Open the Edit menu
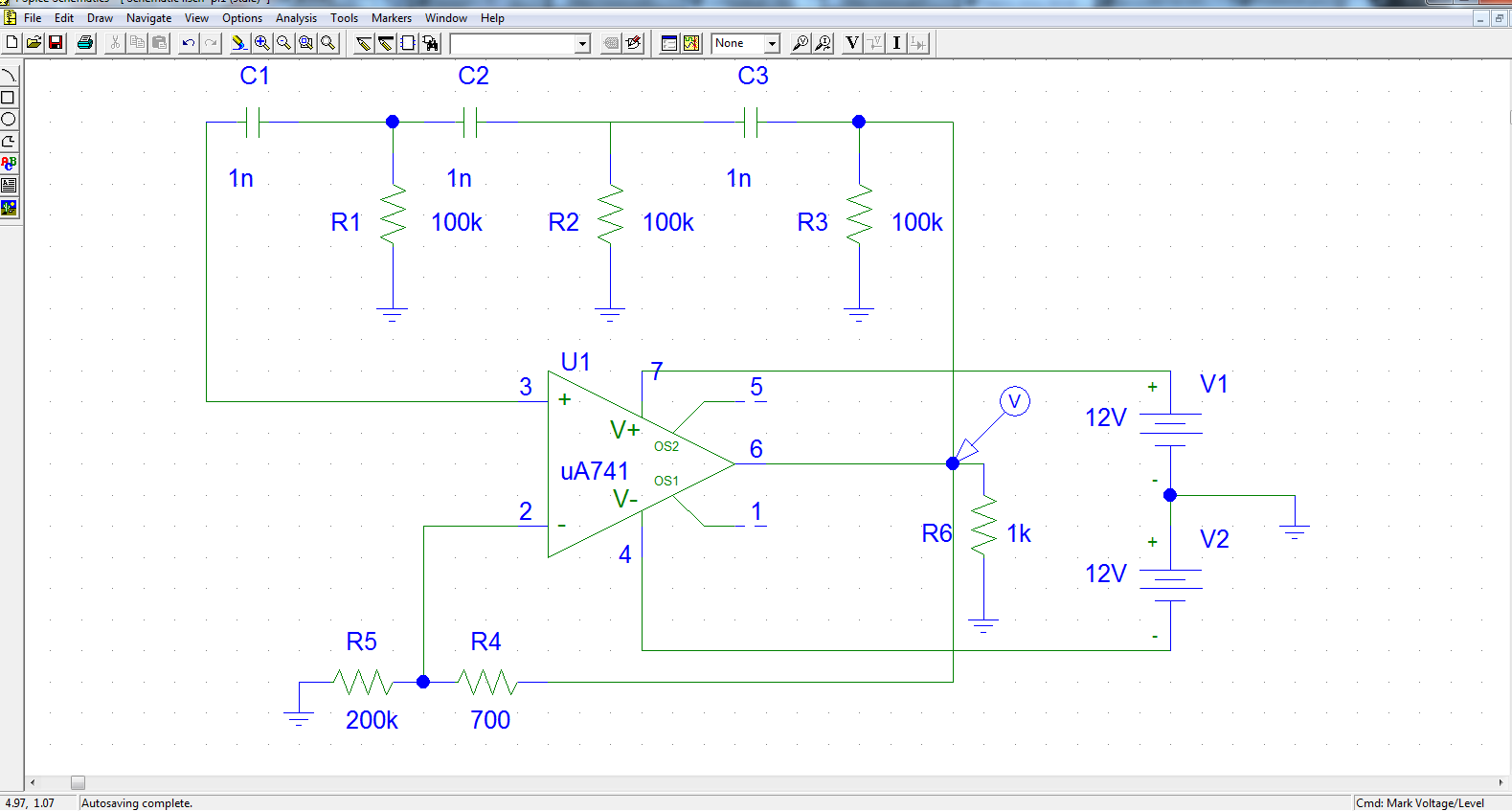Screen dimensions: 1512x811 (x=64, y=18)
